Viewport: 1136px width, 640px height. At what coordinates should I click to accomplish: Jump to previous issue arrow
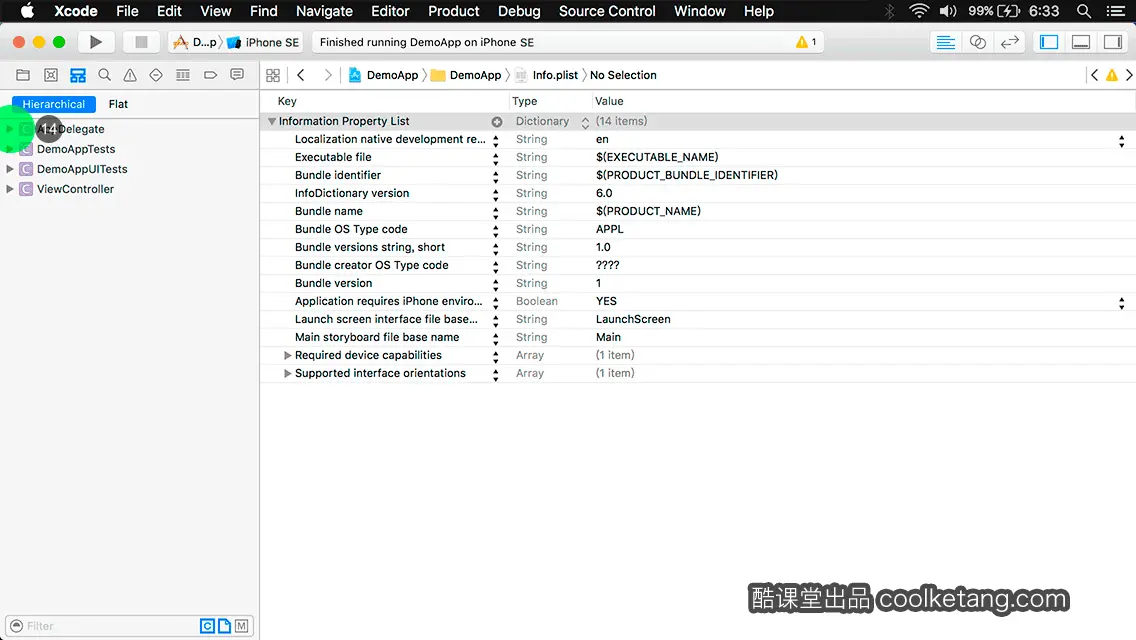coord(1095,75)
